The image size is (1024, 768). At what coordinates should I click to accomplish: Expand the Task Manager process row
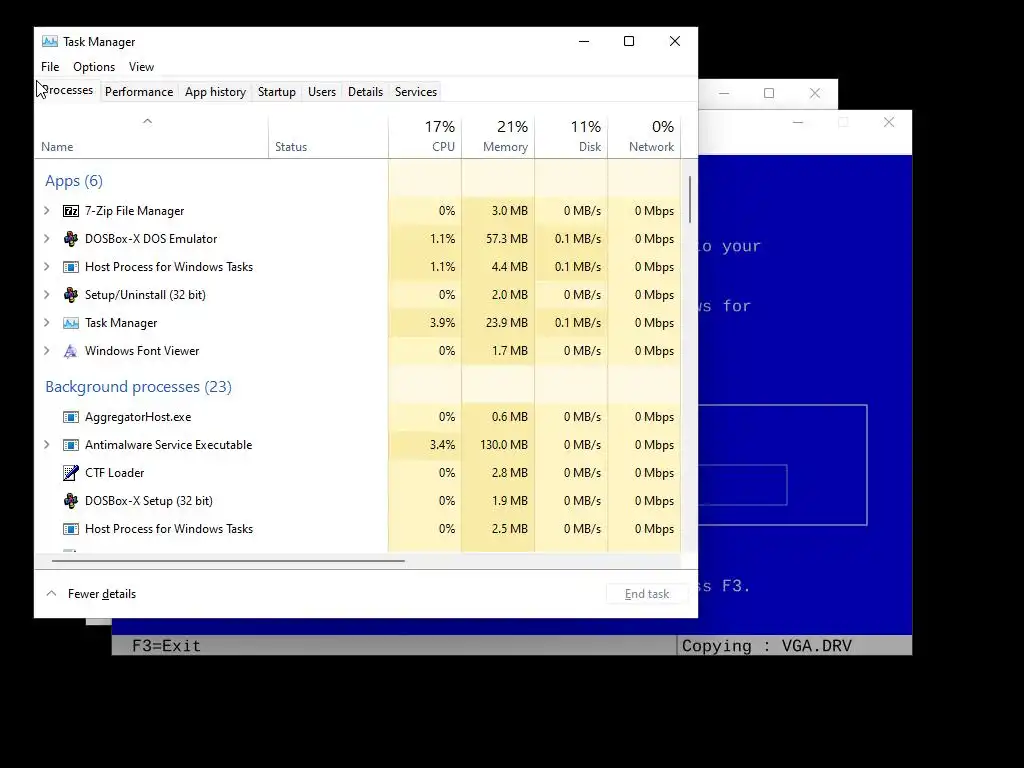46,323
